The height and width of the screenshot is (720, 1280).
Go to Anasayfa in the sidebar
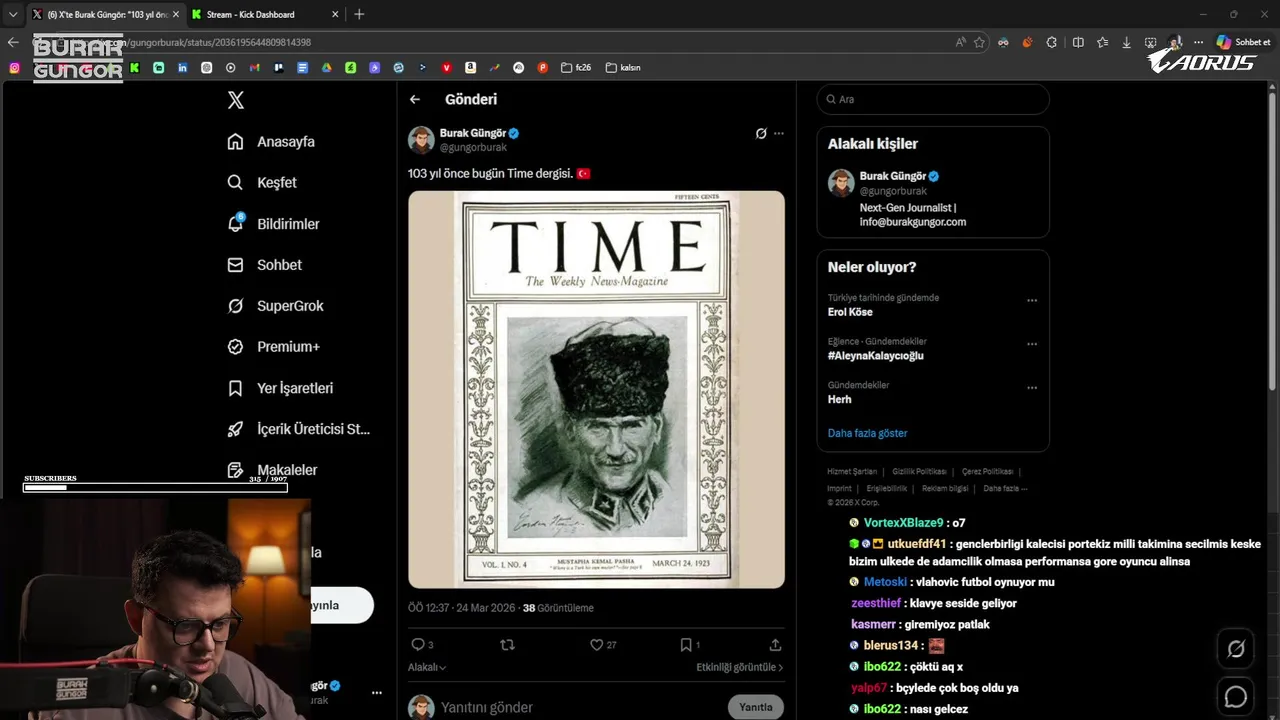click(x=271, y=142)
